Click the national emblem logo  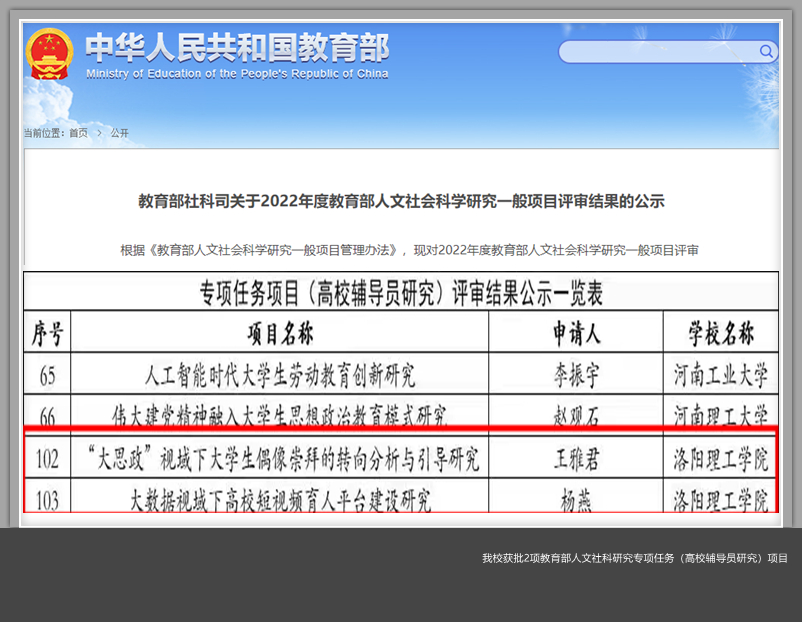click(50, 53)
